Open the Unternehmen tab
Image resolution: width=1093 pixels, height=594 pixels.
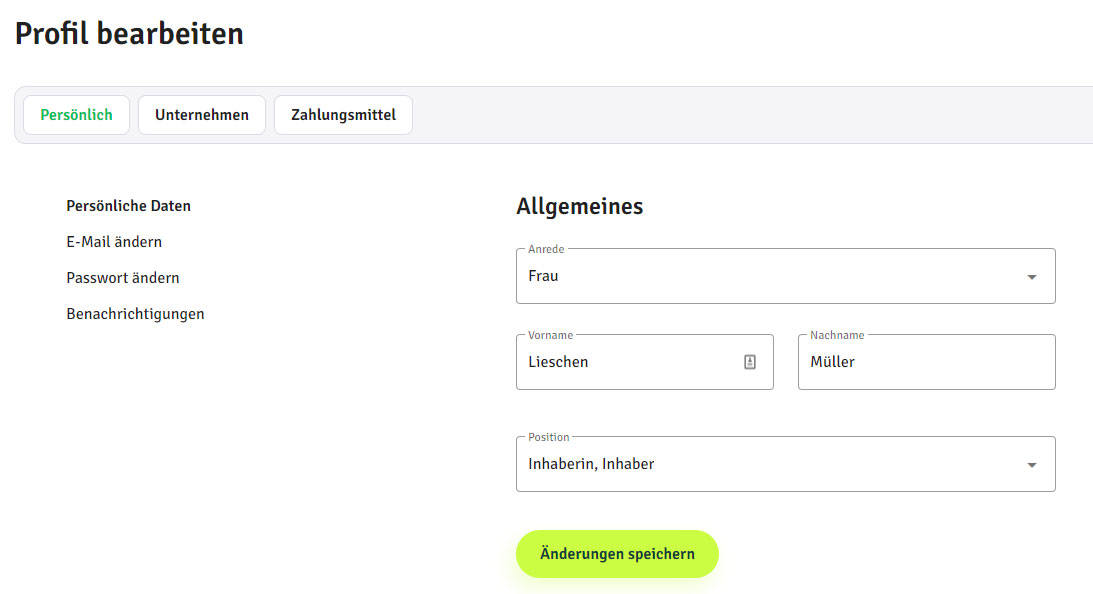tap(202, 115)
